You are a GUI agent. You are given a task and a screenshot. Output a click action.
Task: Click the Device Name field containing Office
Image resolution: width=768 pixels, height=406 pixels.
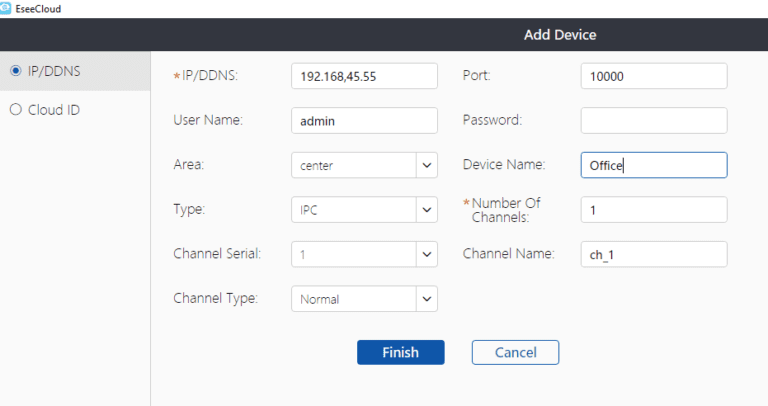[x=653, y=165]
